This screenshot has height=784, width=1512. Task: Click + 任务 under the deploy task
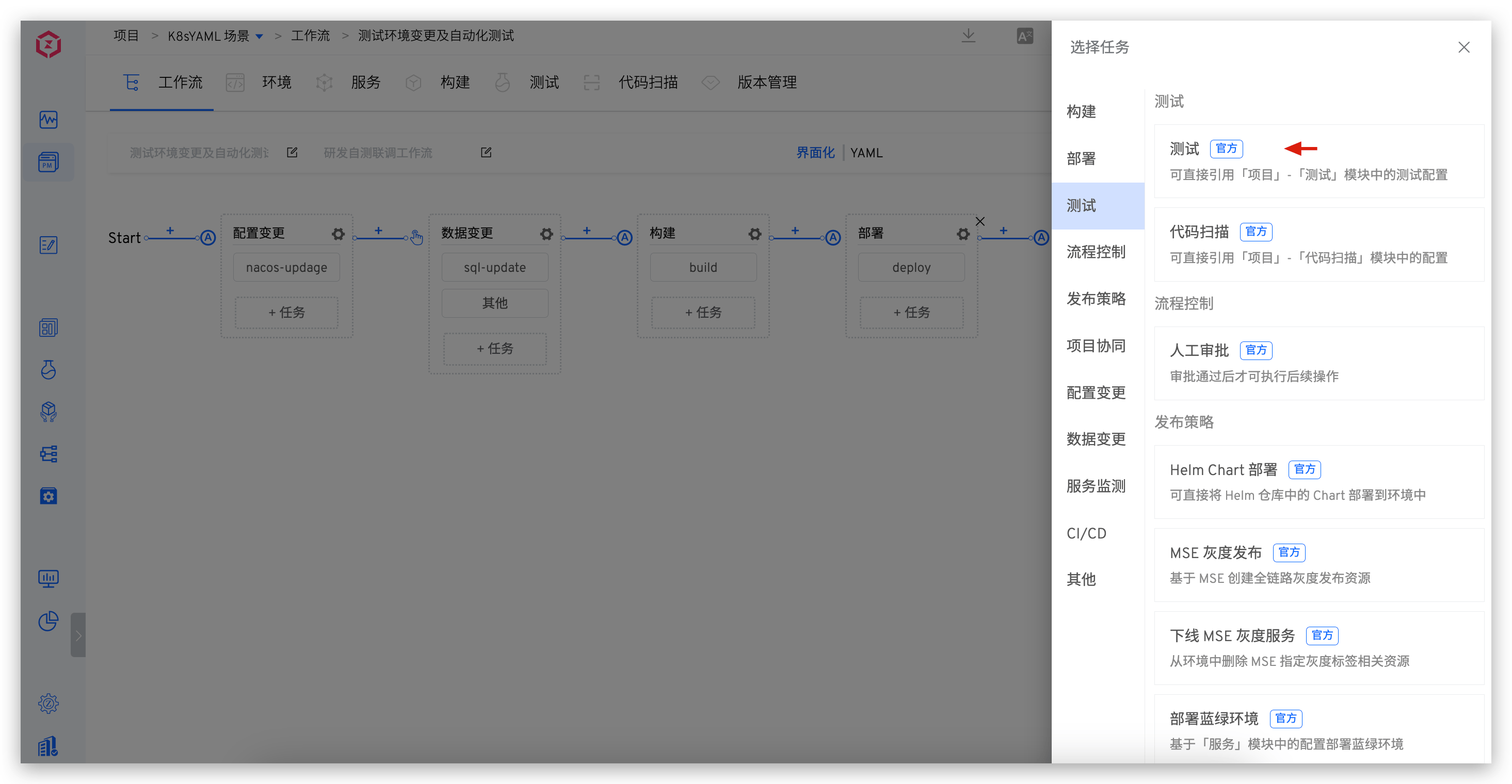pos(911,312)
